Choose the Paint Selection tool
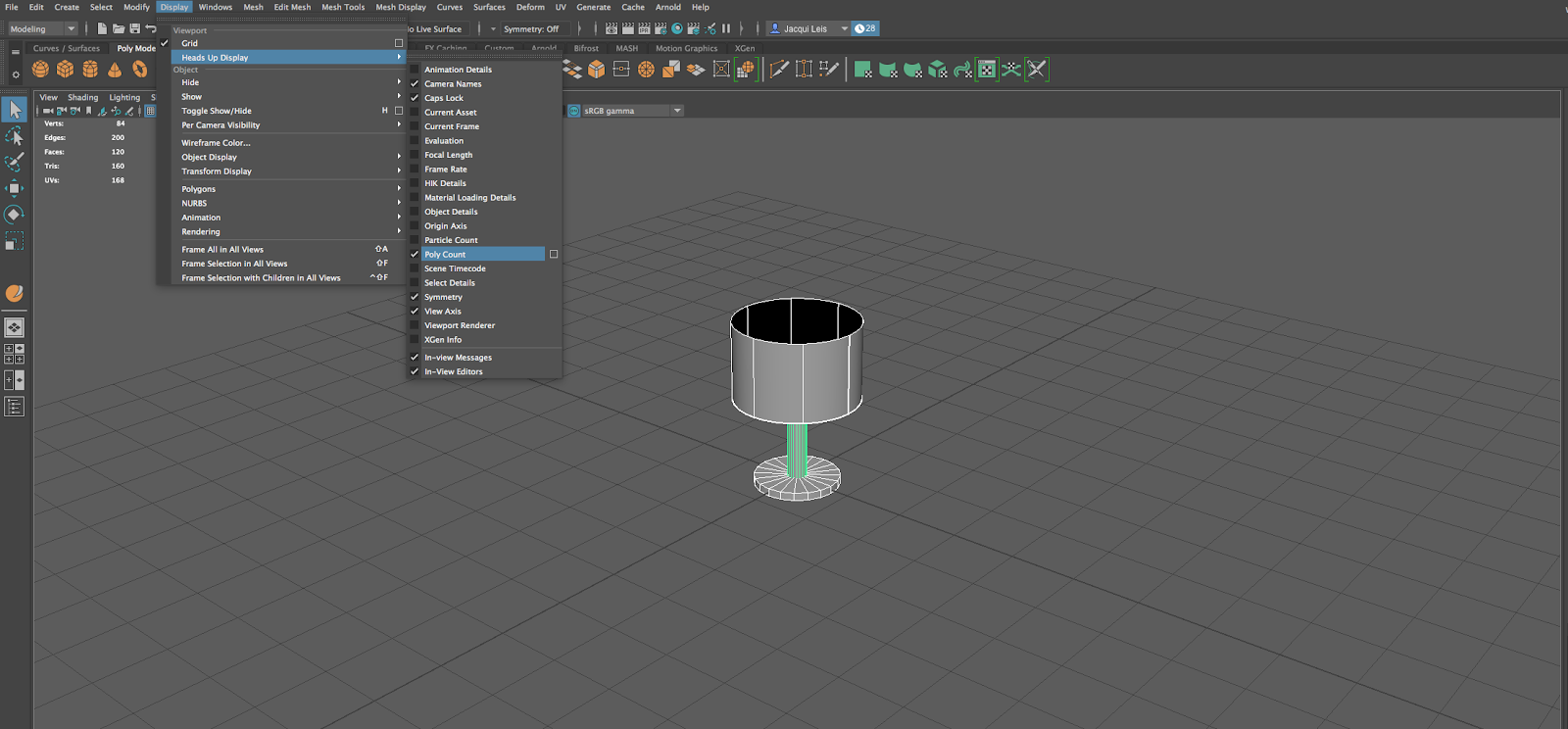The height and width of the screenshot is (729, 1568). 15,162
